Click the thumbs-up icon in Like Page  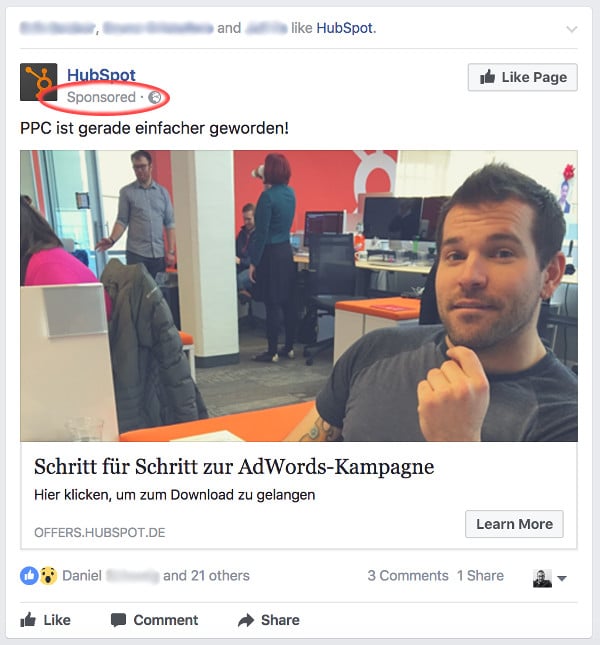tap(487, 77)
